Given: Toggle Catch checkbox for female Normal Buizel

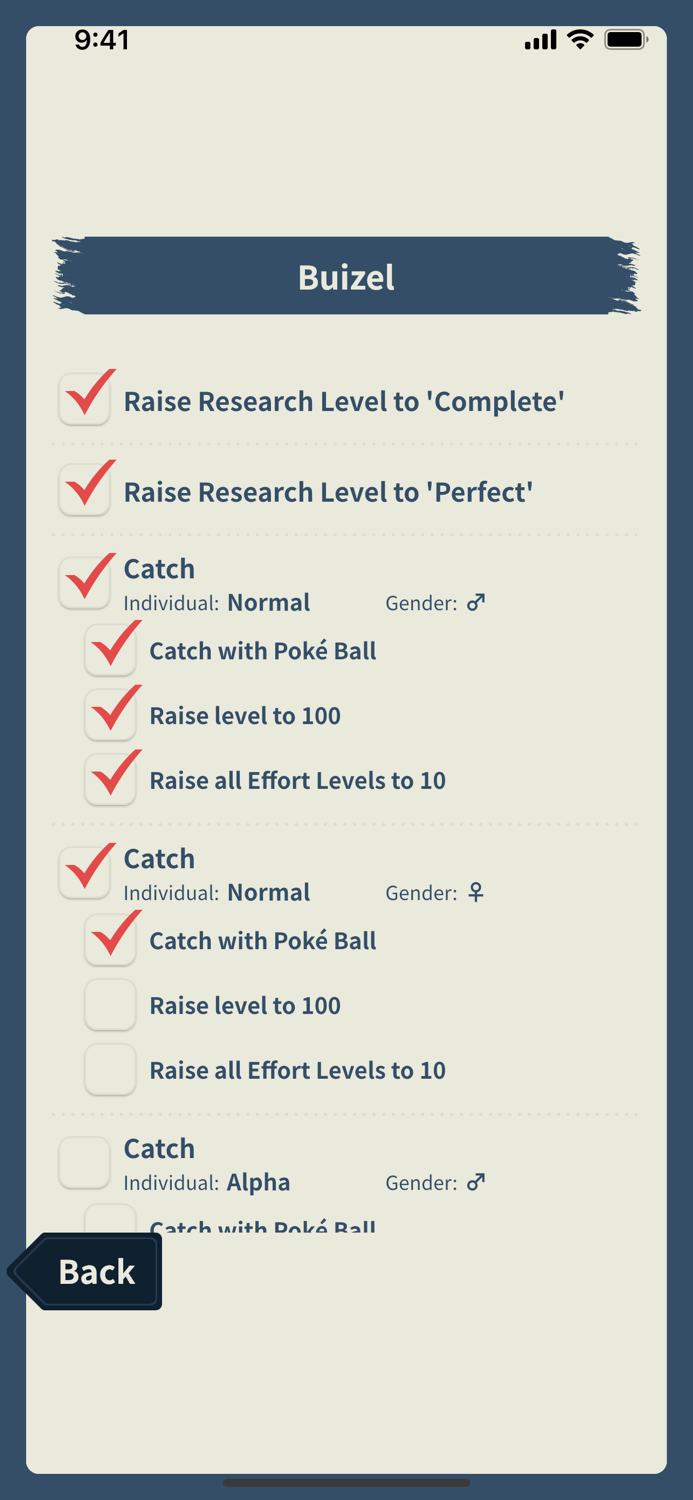Looking at the screenshot, I should [85, 873].
